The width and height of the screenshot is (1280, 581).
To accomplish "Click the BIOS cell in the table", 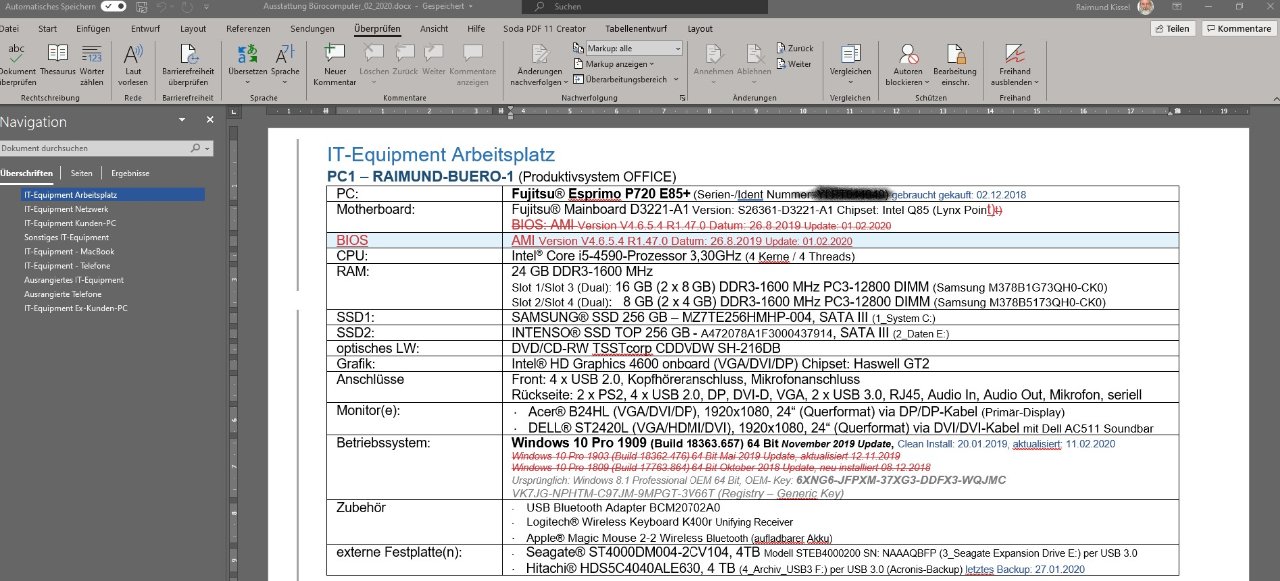I will [417, 241].
